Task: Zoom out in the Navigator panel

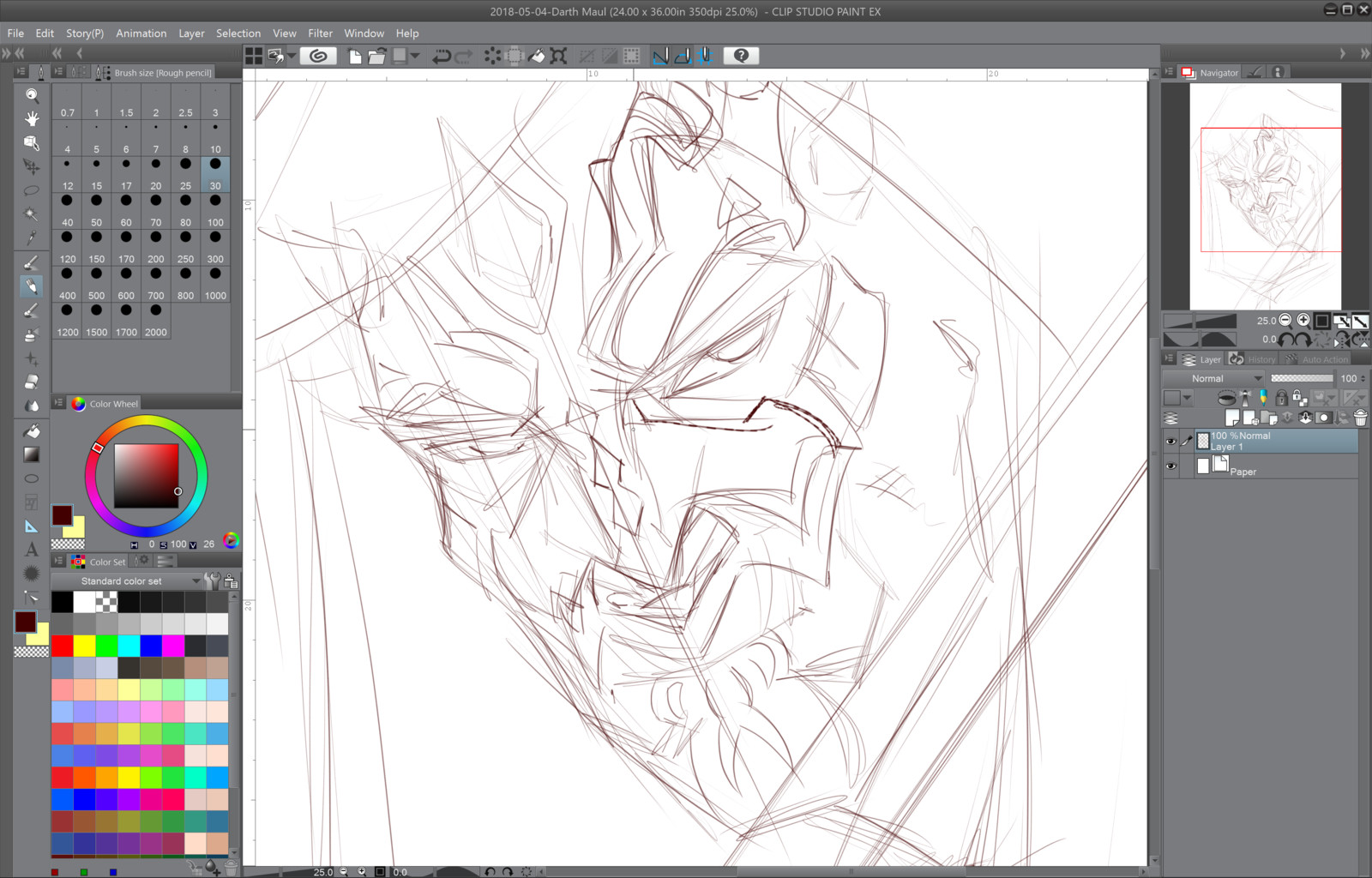Action: click(x=1285, y=320)
